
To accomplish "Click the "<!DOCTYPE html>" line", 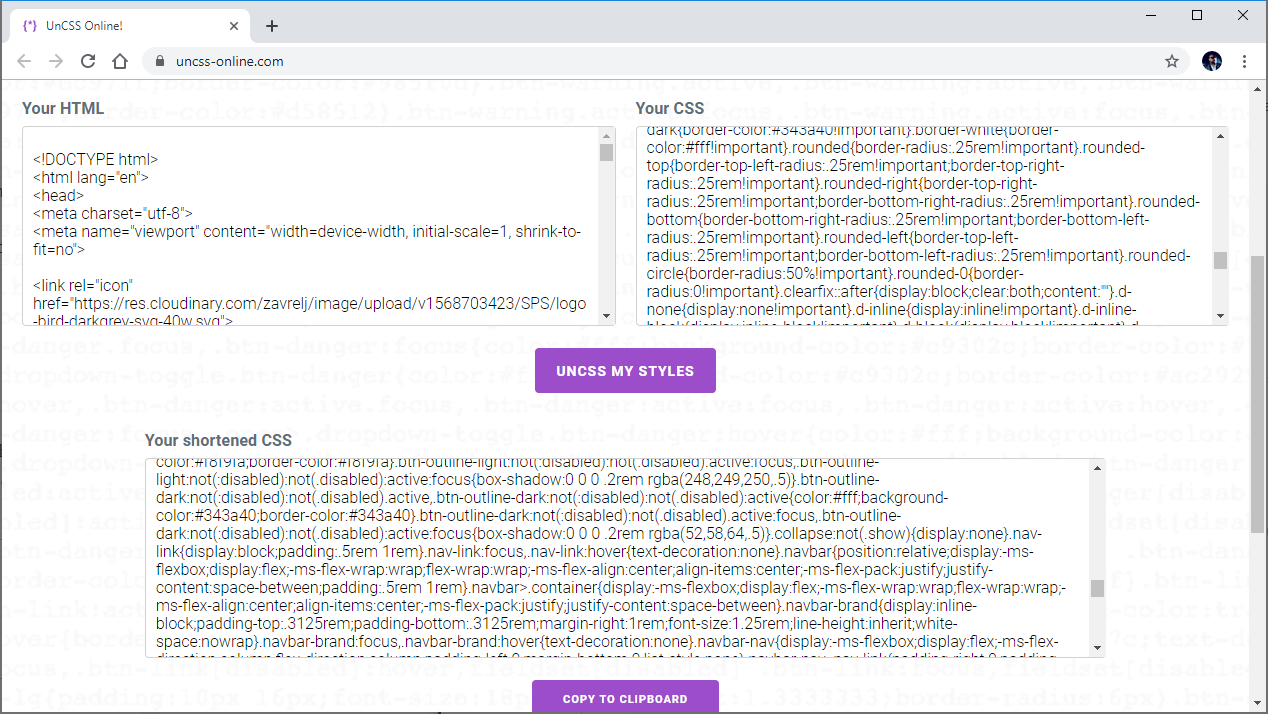I will pyautogui.click(x=95, y=159).
